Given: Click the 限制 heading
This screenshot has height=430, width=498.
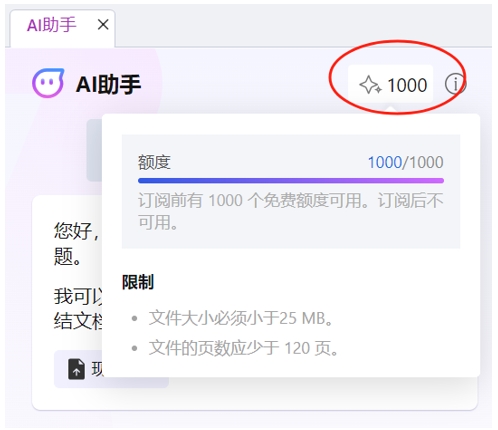Looking at the screenshot, I should tap(138, 282).
